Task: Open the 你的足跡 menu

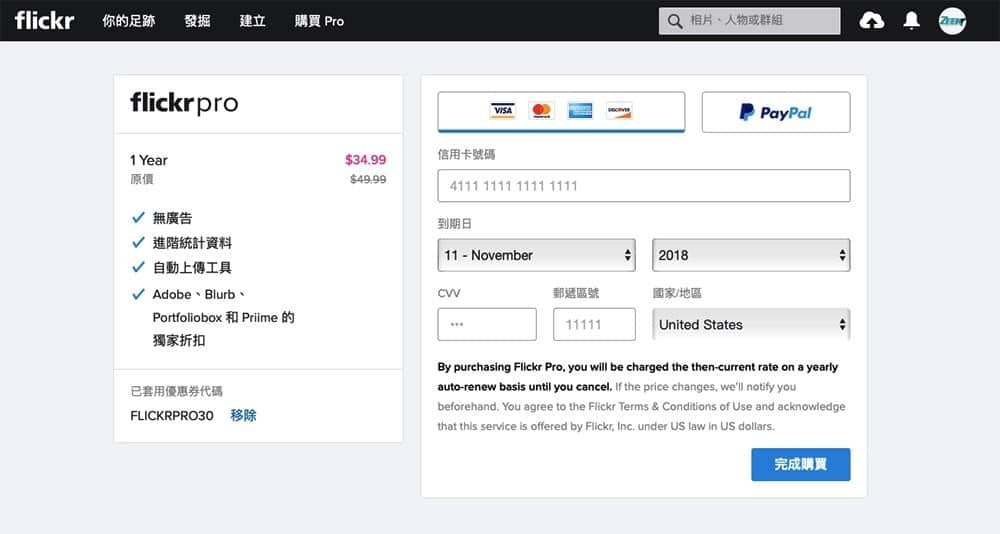Action: (x=129, y=21)
